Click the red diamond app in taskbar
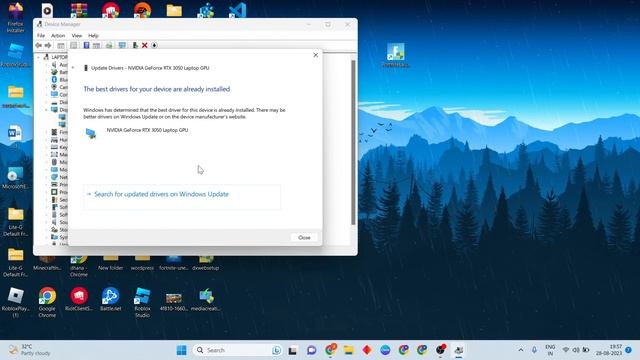 [367, 350]
